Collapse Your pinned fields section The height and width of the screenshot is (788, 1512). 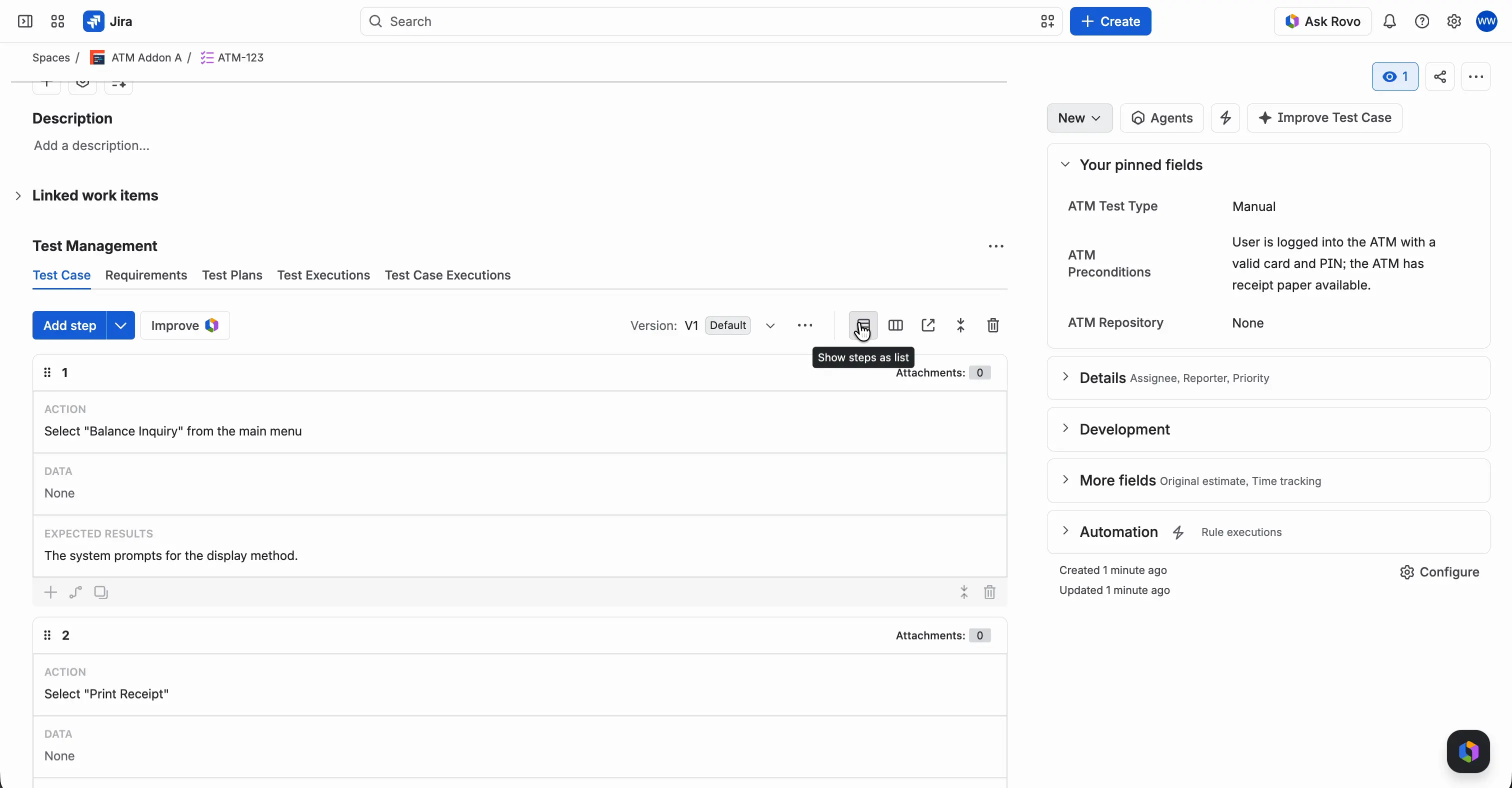click(x=1065, y=165)
